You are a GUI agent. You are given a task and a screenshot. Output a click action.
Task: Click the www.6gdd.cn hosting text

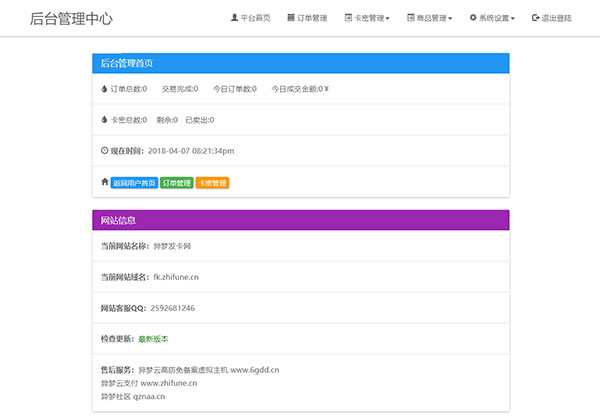click(254, 370)
